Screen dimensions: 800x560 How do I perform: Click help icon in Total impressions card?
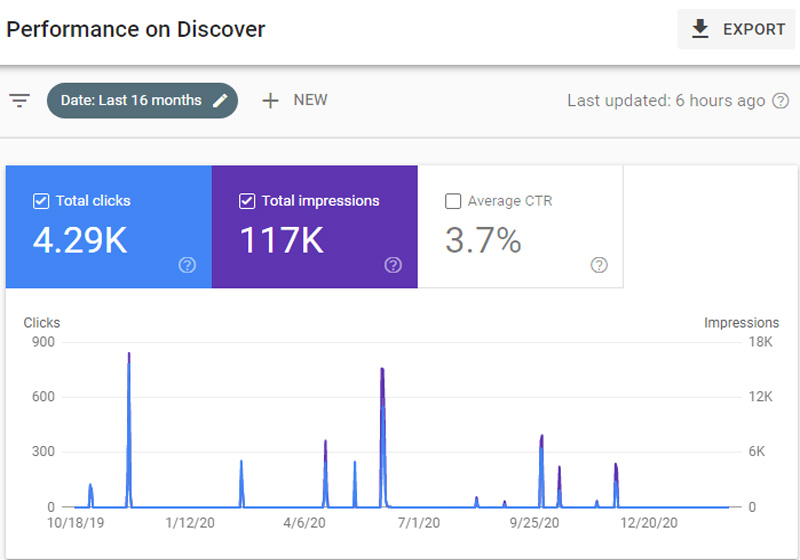tap(393, 265)
